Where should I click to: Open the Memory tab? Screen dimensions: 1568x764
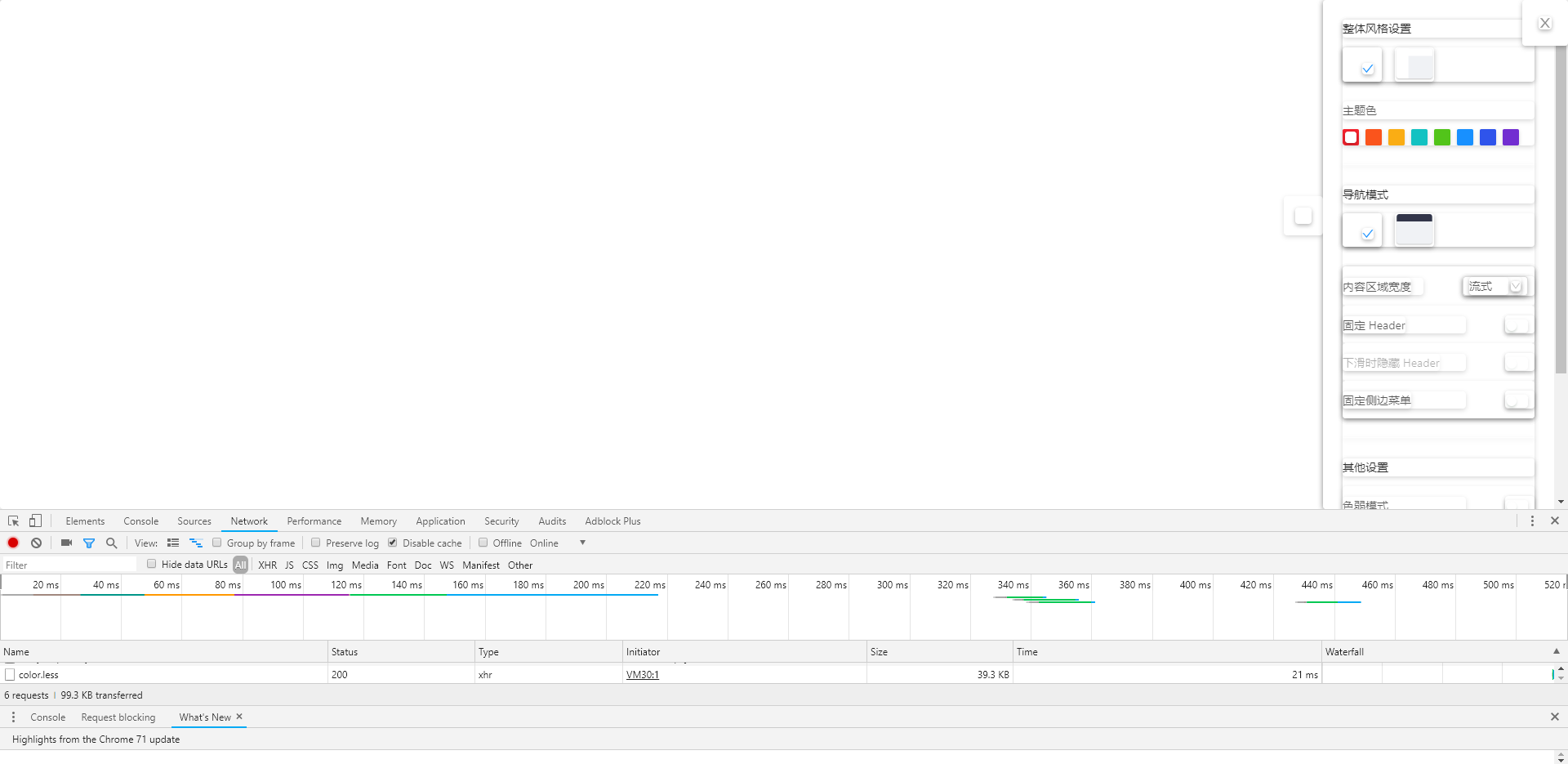click(x=379, y=521)
